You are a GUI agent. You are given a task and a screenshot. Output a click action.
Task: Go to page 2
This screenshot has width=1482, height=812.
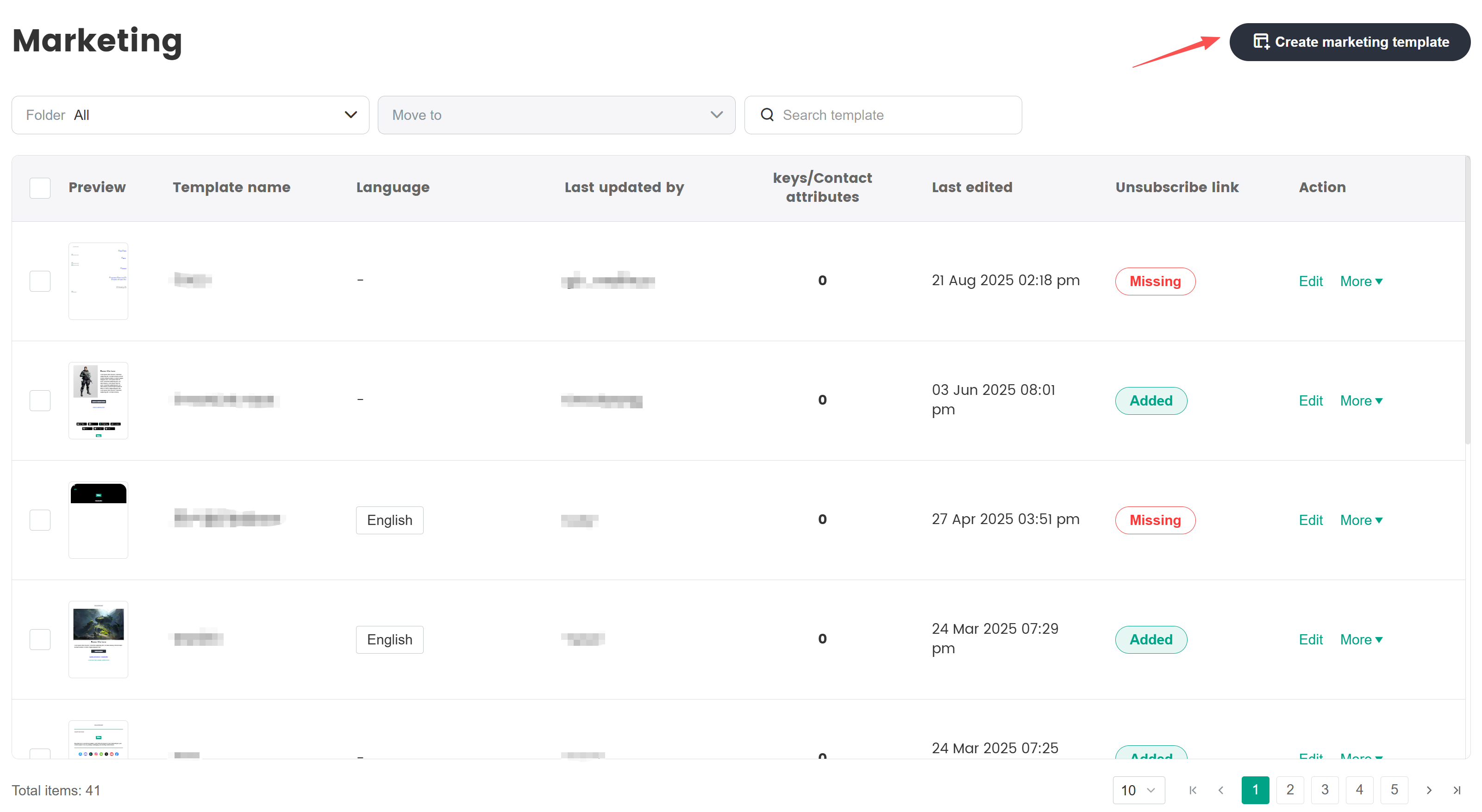tap(1290, 790)
